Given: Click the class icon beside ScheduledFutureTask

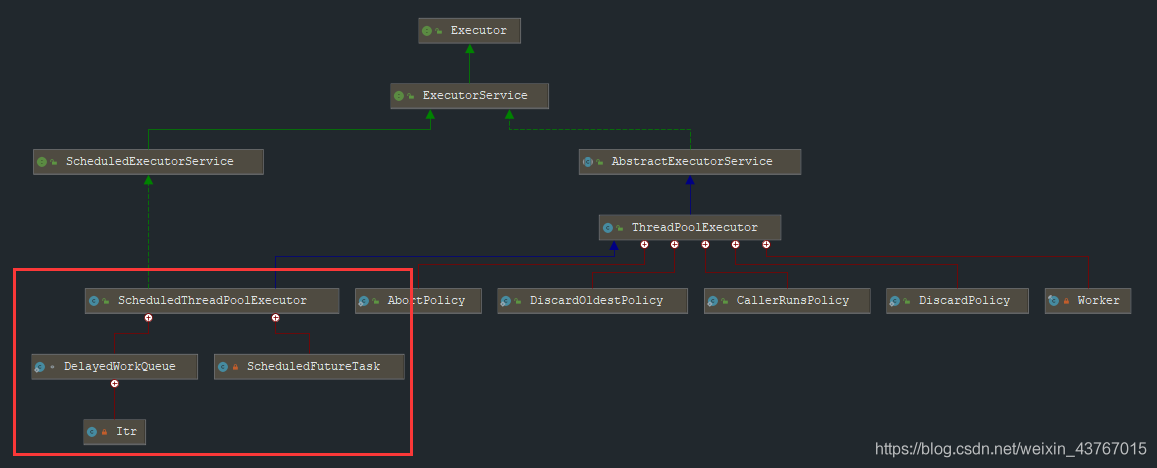Looking at the screenshot, I should coord(223,367).
